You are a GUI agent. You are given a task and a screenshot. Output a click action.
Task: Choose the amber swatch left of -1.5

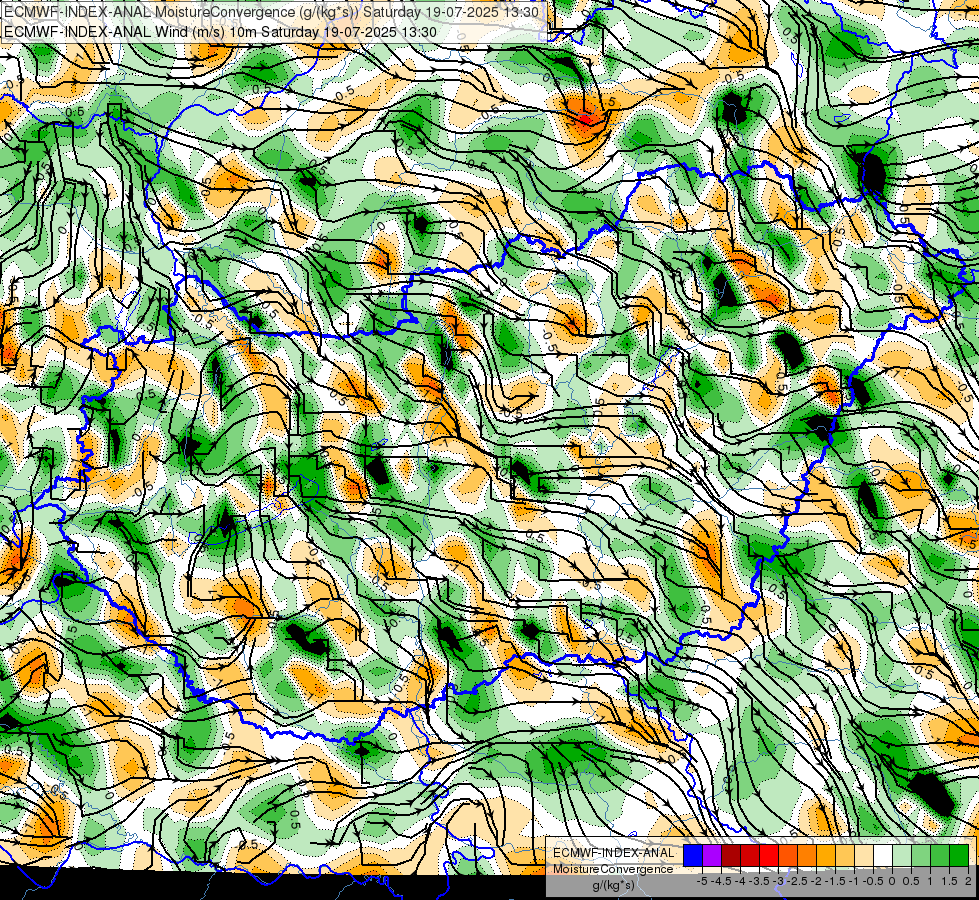[x=826, y=856]
